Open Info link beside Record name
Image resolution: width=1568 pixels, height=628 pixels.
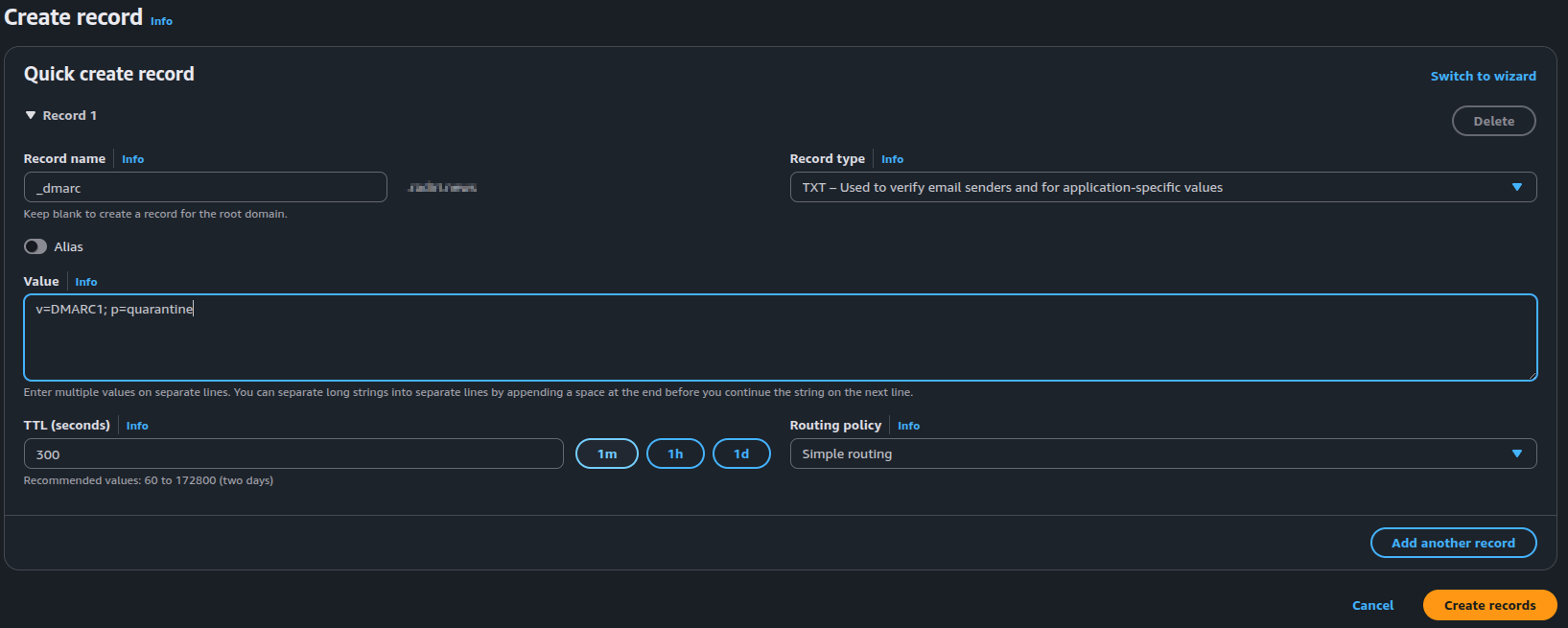tap(132, 159)
